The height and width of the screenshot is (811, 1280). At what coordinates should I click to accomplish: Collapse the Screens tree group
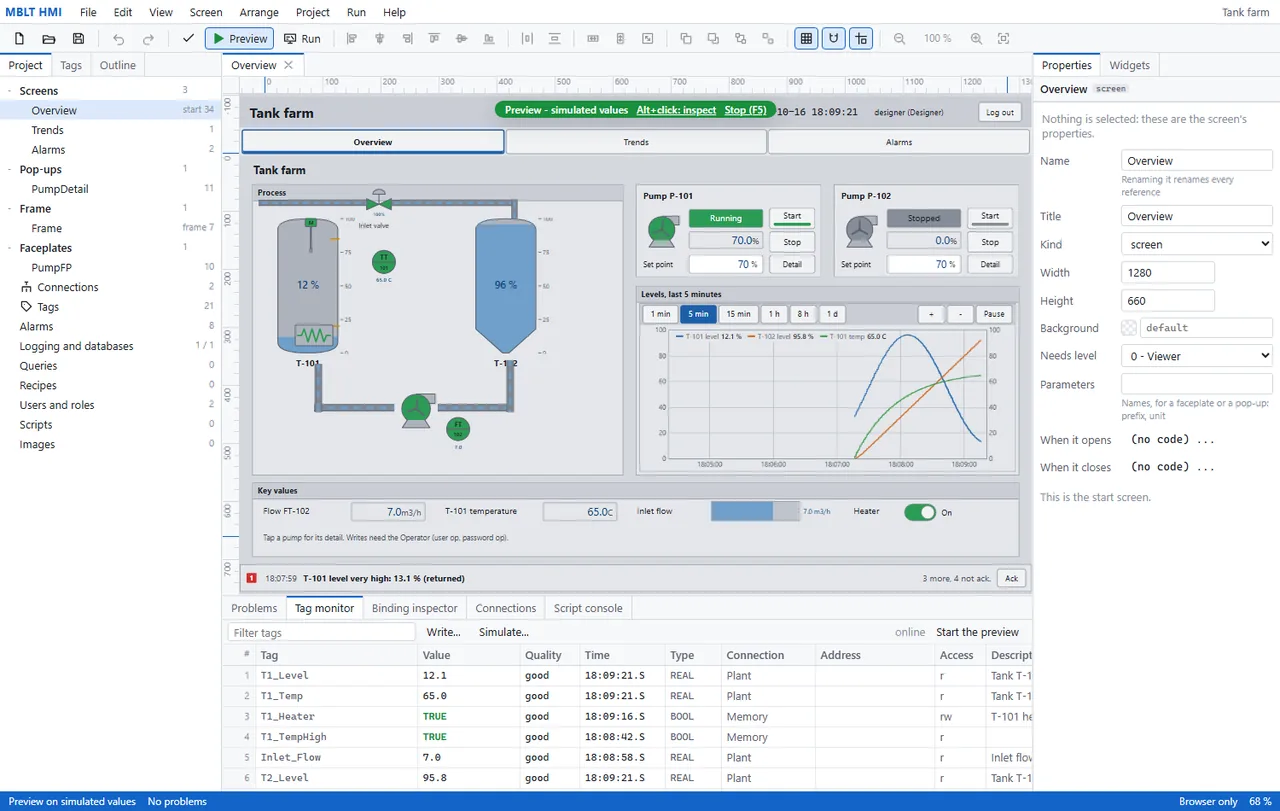[x=10, y=91]
